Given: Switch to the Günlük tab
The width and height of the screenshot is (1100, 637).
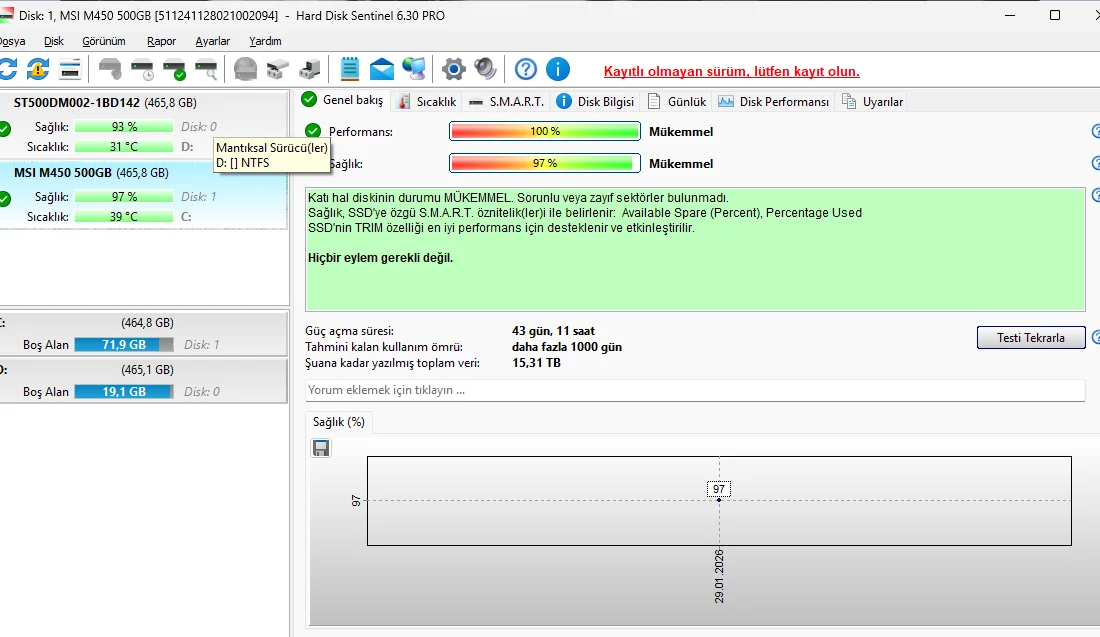Looking at the screenshot, I should tap(676, 102).
